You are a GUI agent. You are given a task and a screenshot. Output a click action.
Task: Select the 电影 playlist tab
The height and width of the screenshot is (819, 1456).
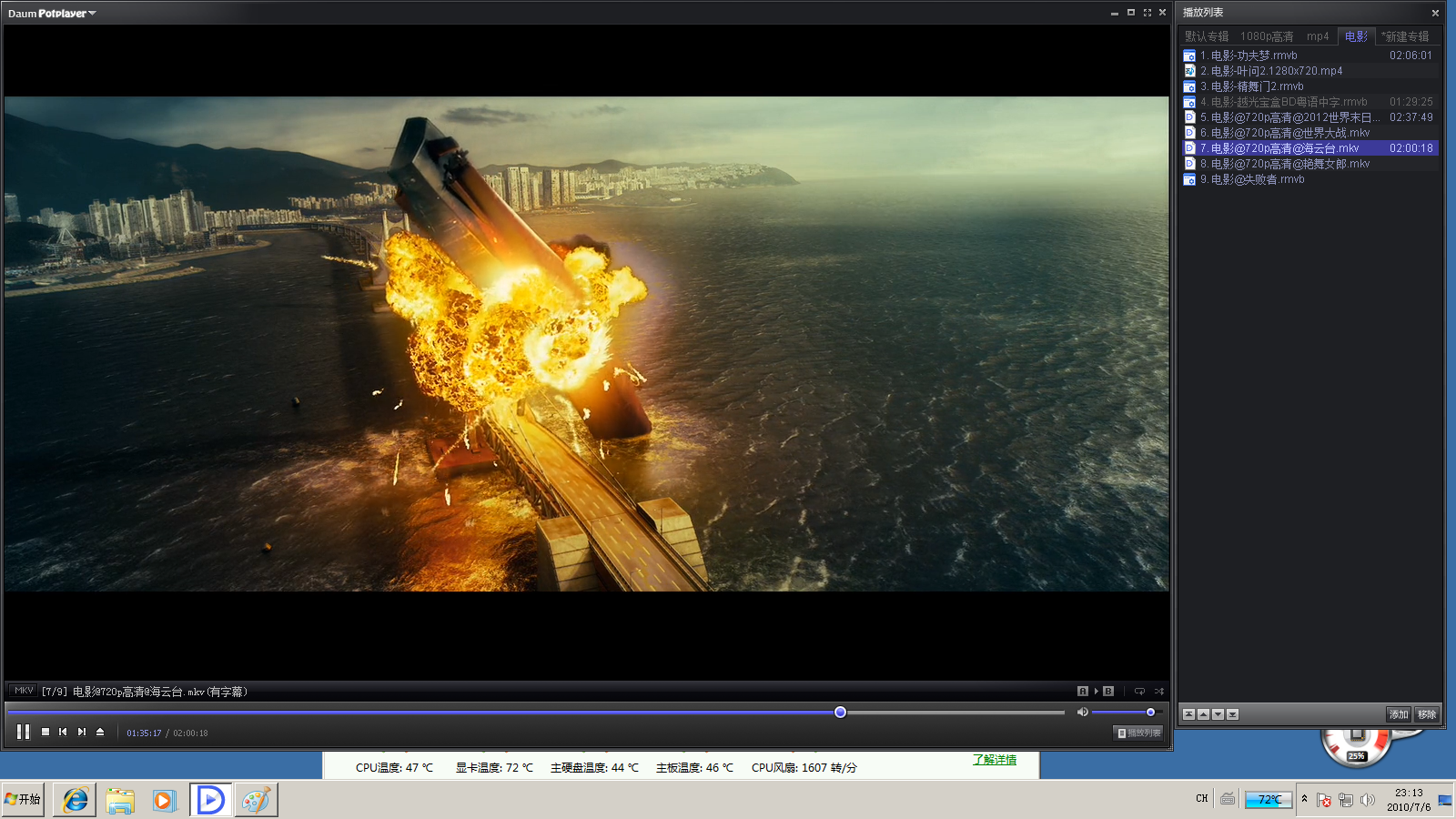point(1356,36)
